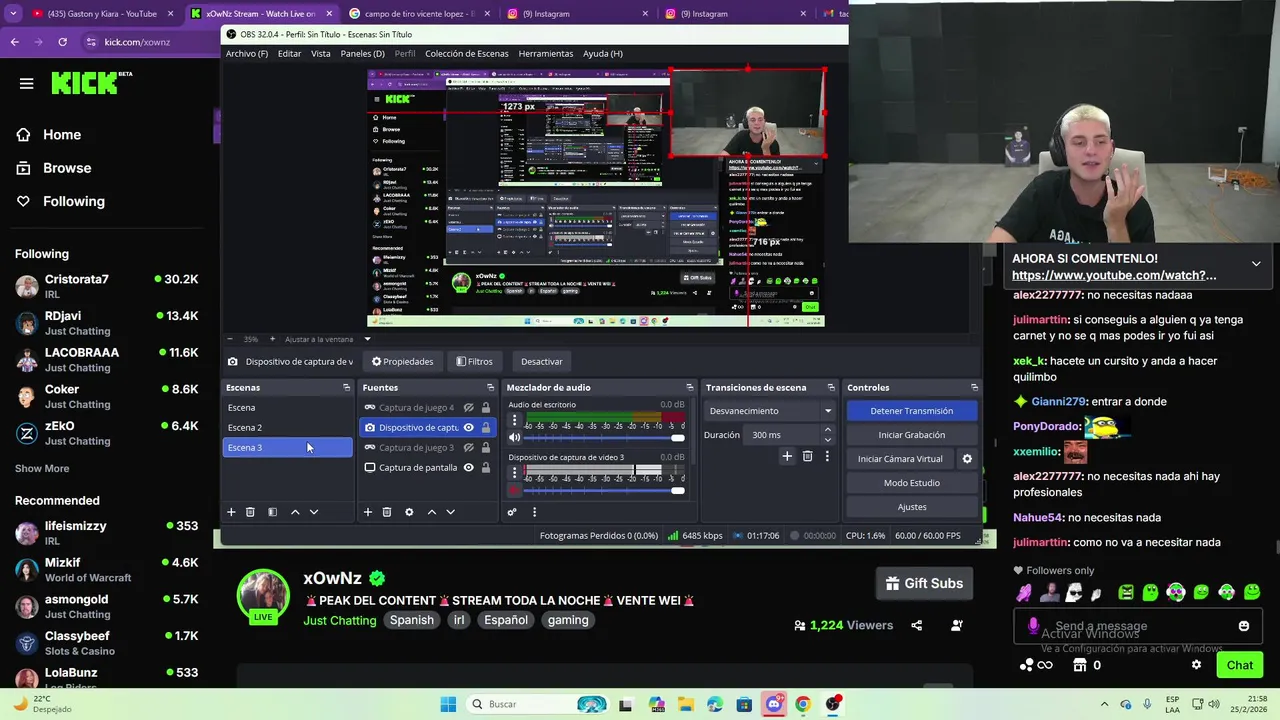Toggle Kick sidebar hamburger menu
1280x720 pixels.
point(27,83)
